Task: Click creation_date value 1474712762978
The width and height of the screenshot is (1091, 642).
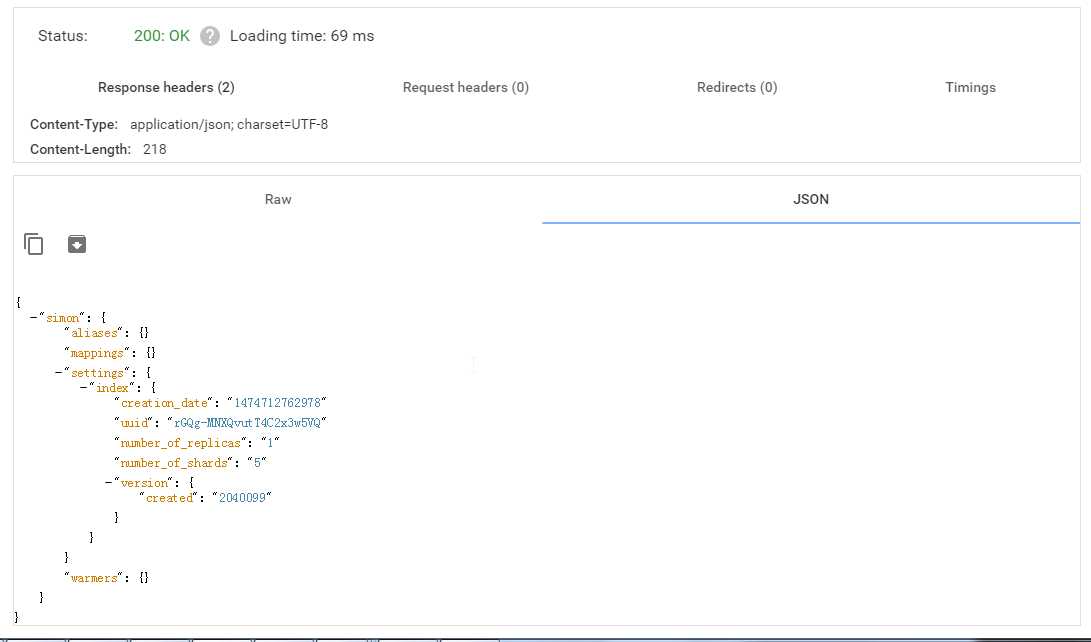Action: 277,403
